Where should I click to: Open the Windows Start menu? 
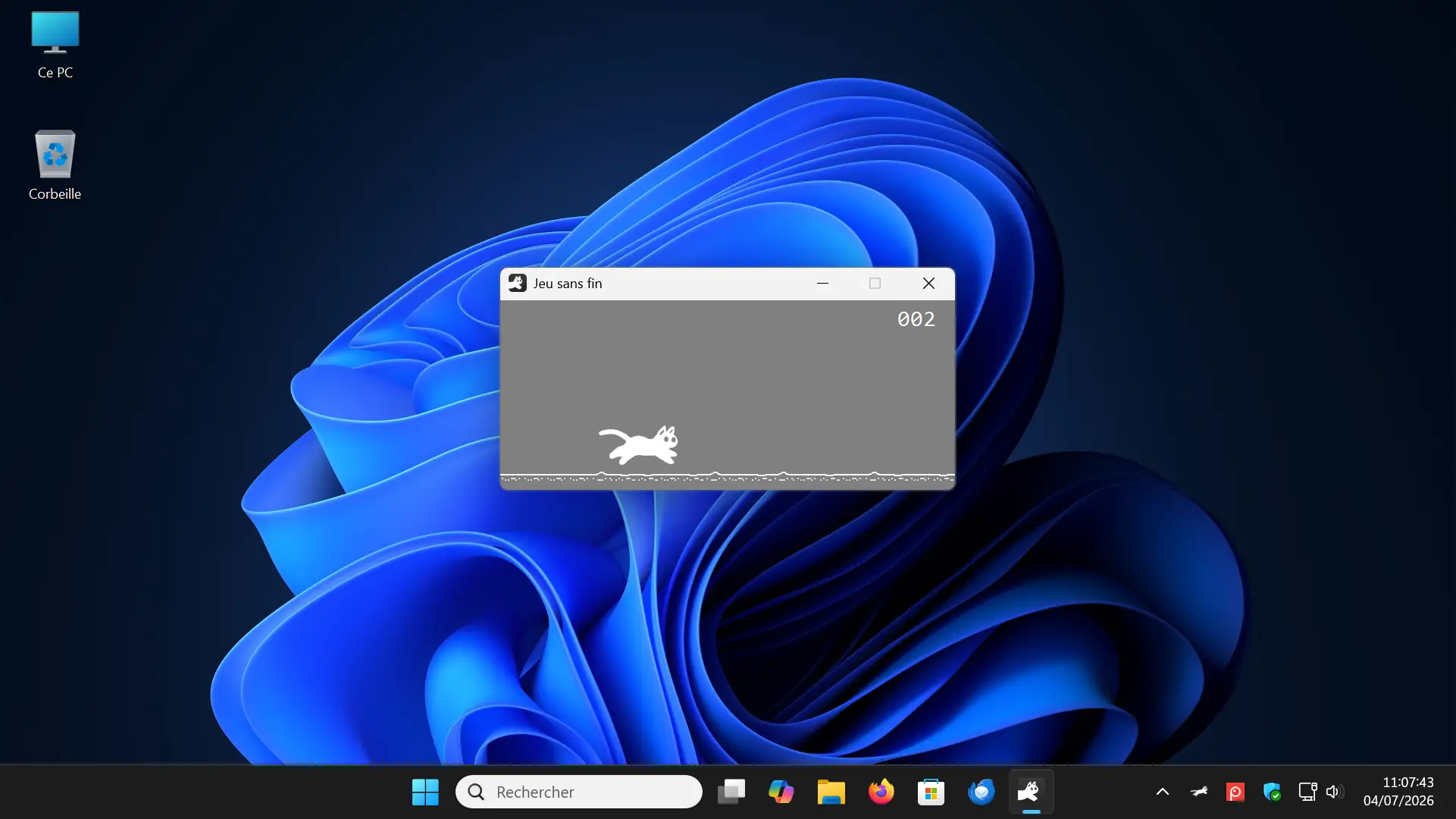[425, 792]
